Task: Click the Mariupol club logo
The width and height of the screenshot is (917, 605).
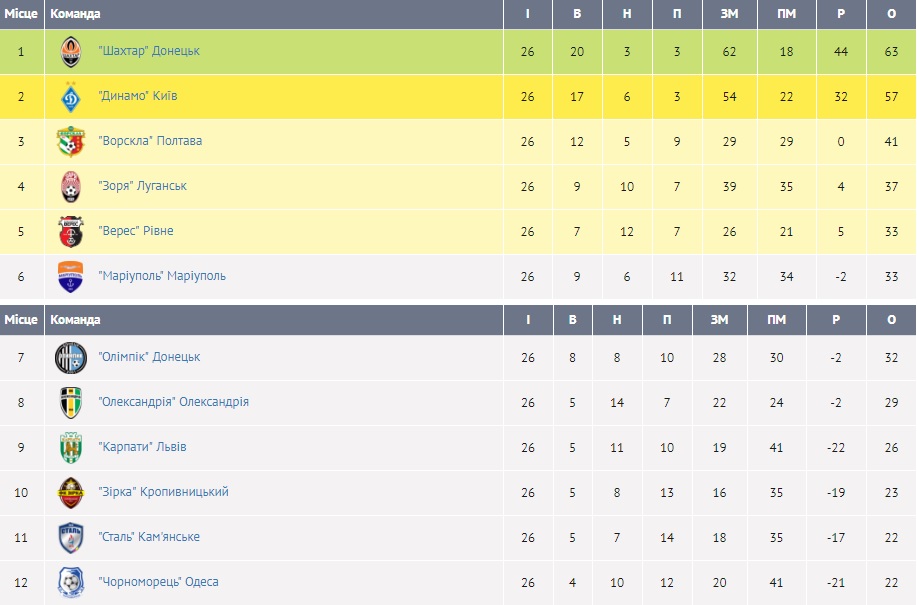Action: tap(70, 276)
